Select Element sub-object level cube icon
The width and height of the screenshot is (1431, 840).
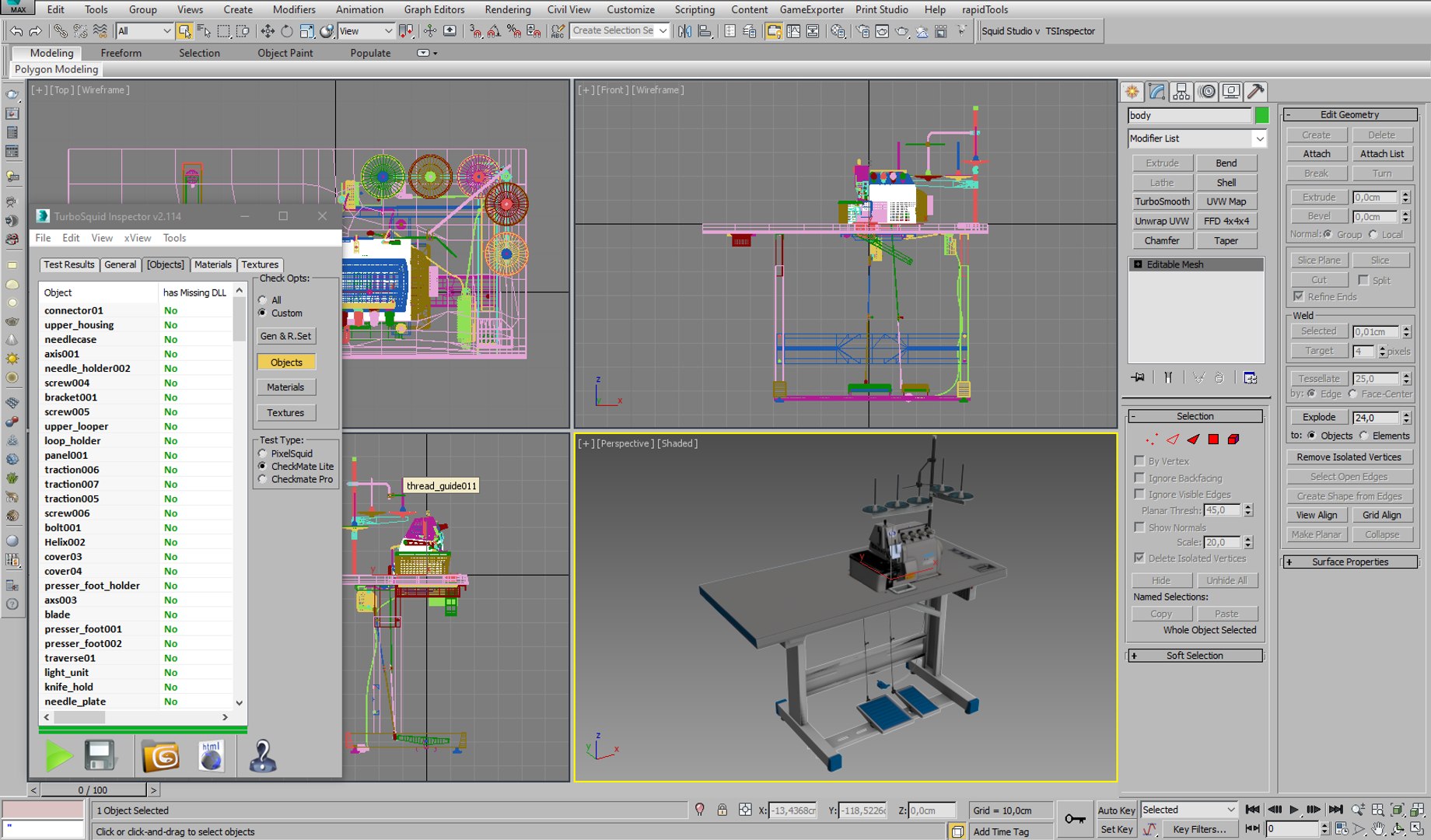coord(1233,439)
